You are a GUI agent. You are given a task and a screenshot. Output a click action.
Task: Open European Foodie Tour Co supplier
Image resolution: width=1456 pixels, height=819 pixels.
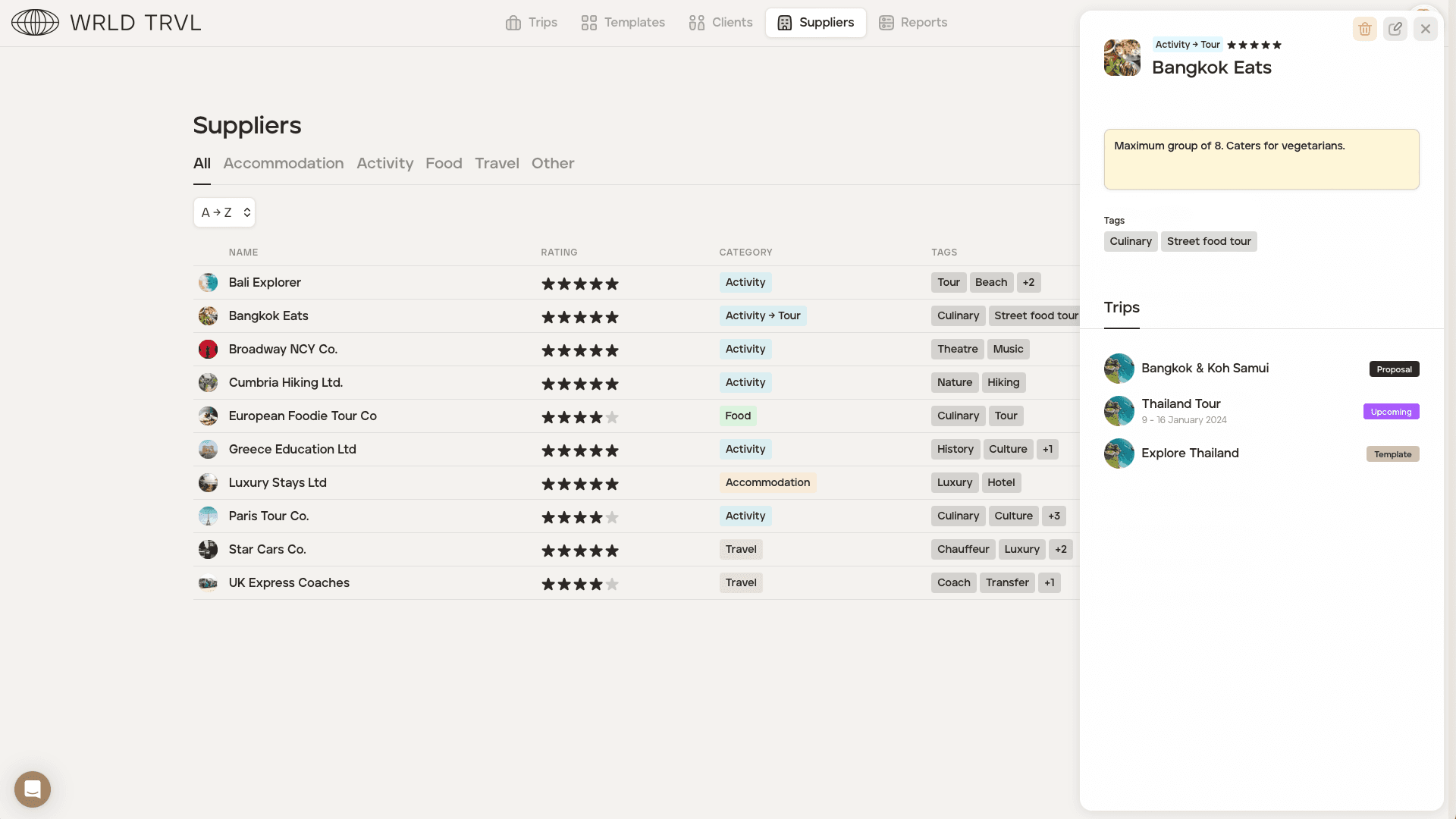(636, 416)
